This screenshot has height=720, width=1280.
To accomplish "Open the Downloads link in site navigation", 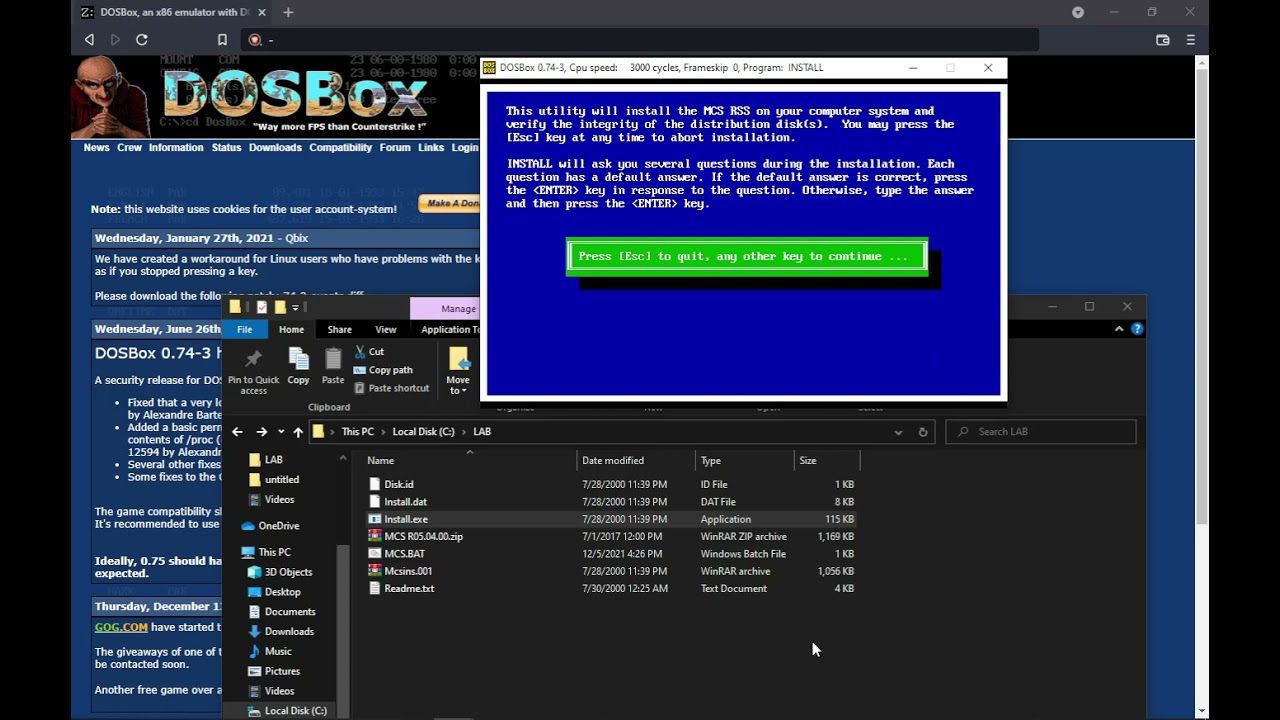I will (275, 147).
